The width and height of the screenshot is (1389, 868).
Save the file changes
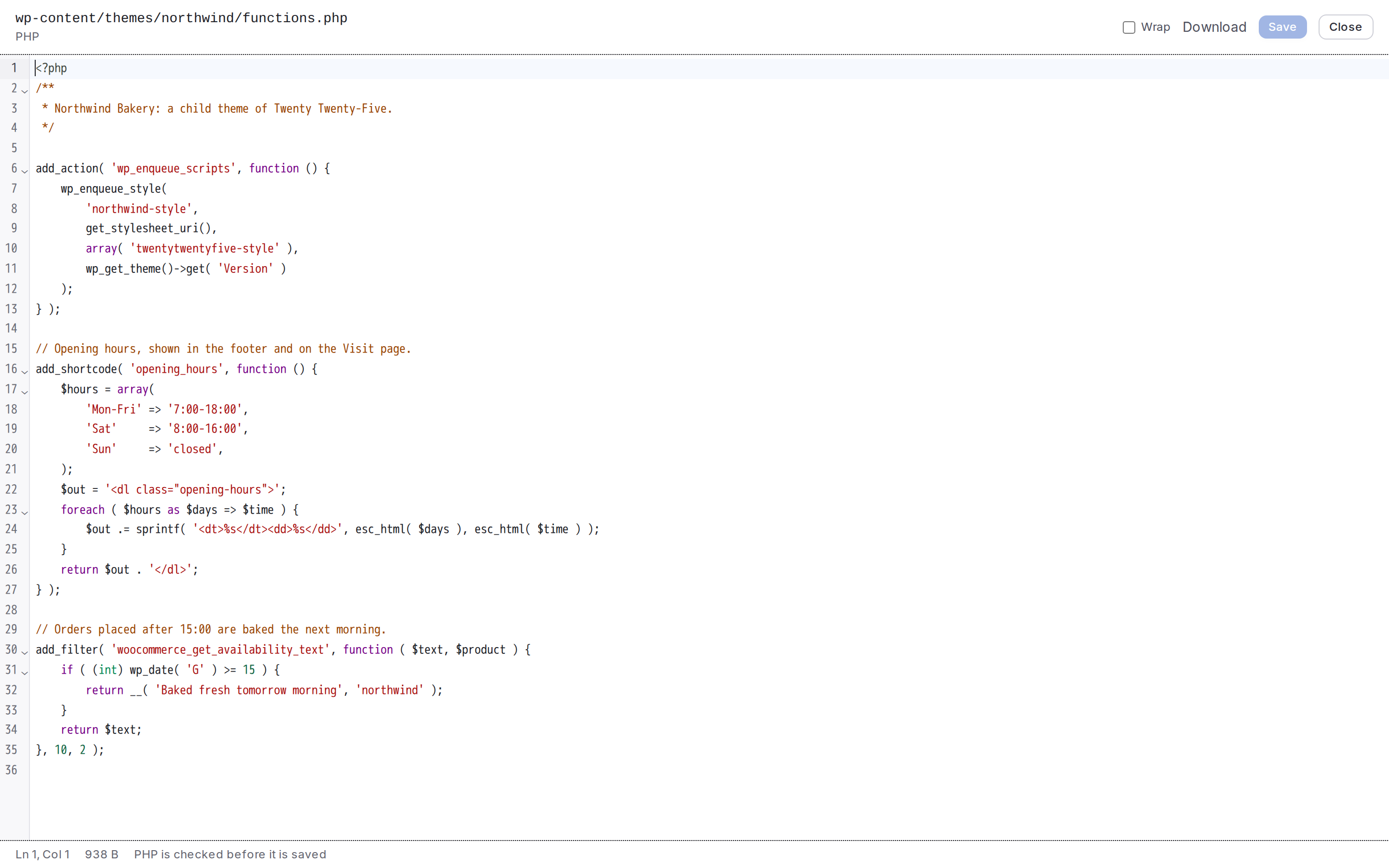click(1282, 27)
